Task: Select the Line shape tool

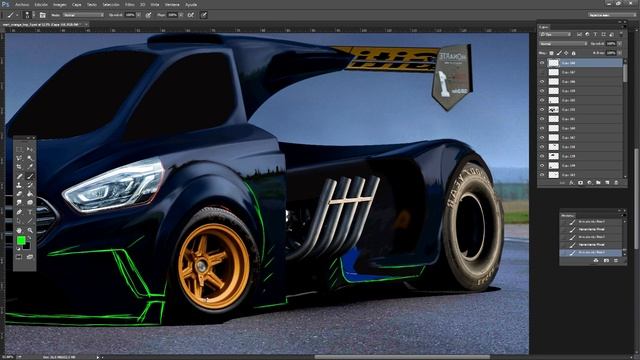Action: [30, 221]
